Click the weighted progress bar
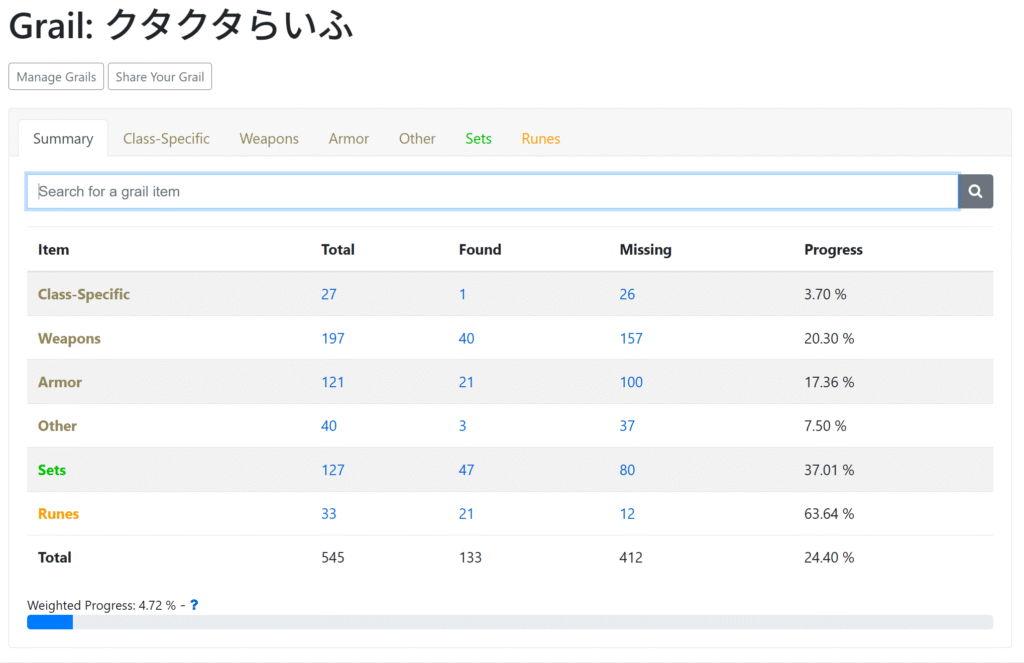1024x663 pixels. [x=509, y=622]
